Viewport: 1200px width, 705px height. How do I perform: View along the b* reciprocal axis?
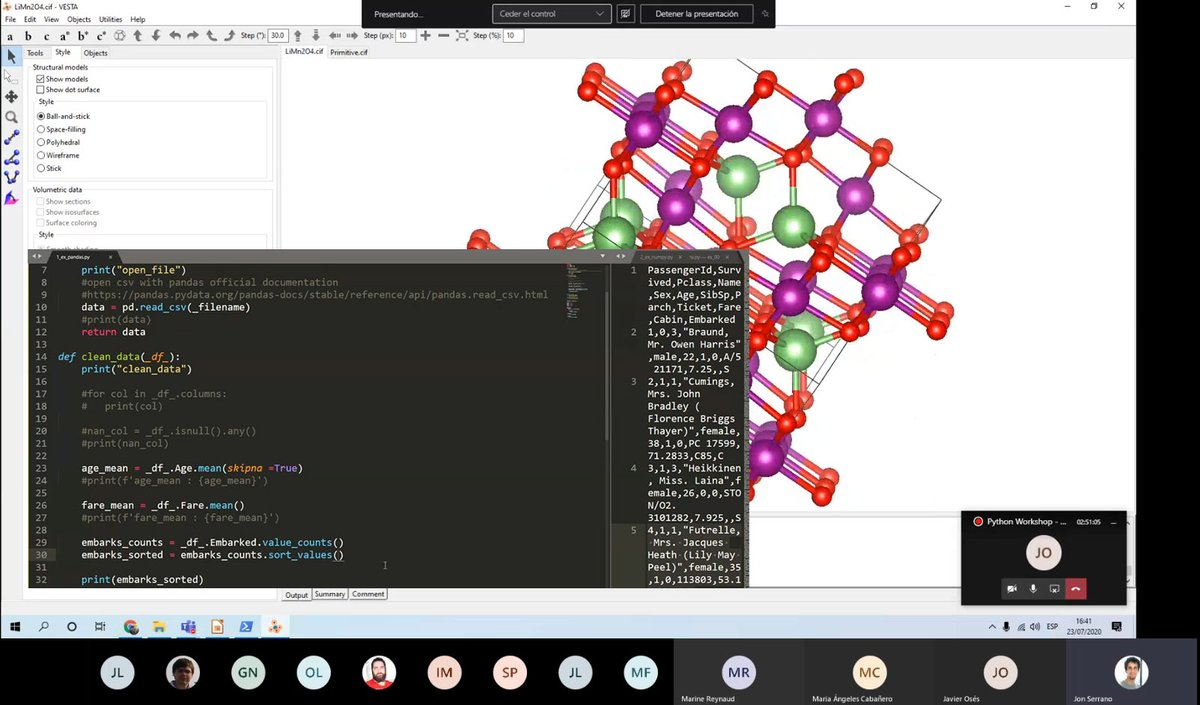83,36
